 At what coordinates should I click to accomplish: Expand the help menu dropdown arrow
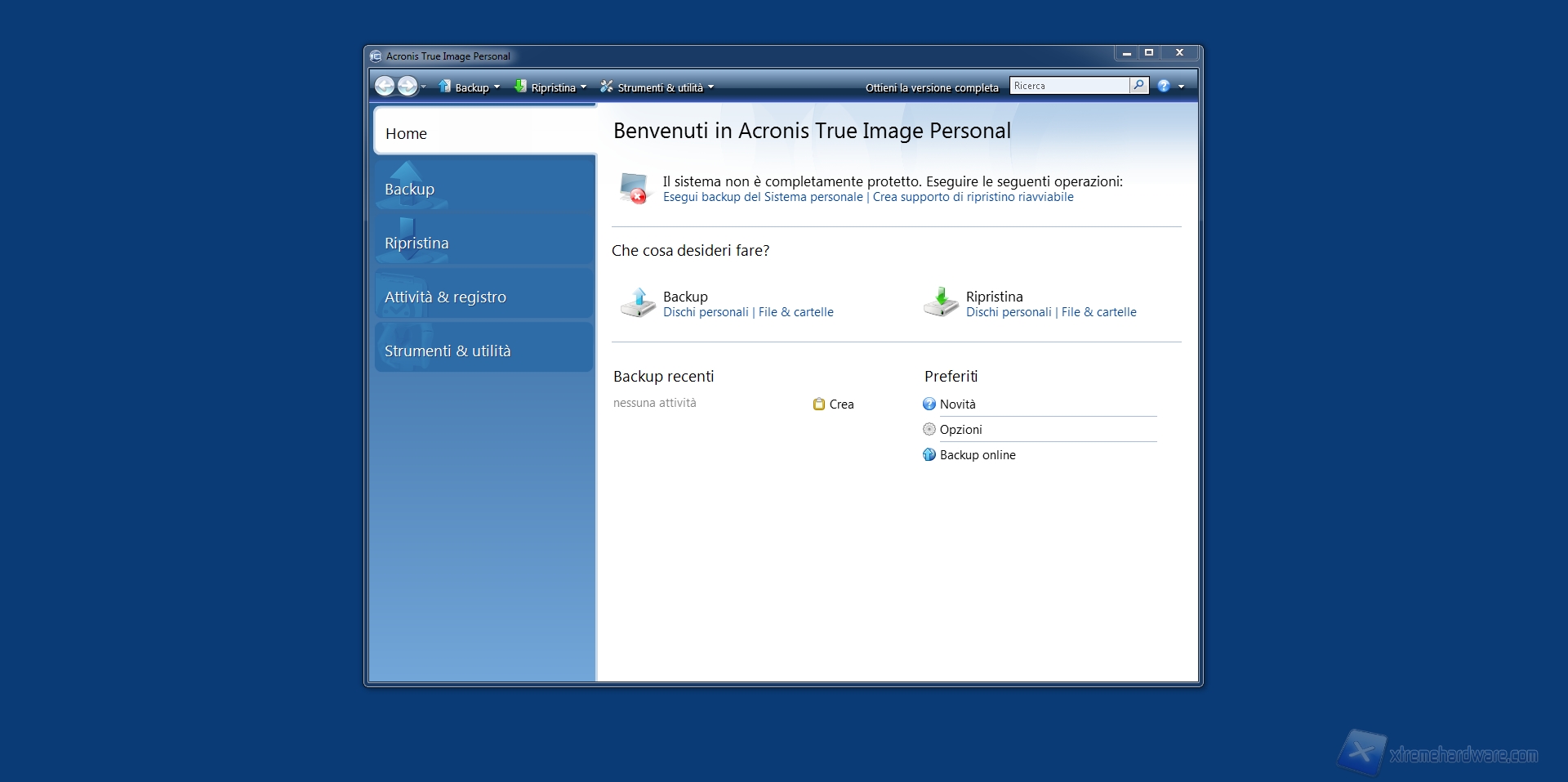[1181, 87]
